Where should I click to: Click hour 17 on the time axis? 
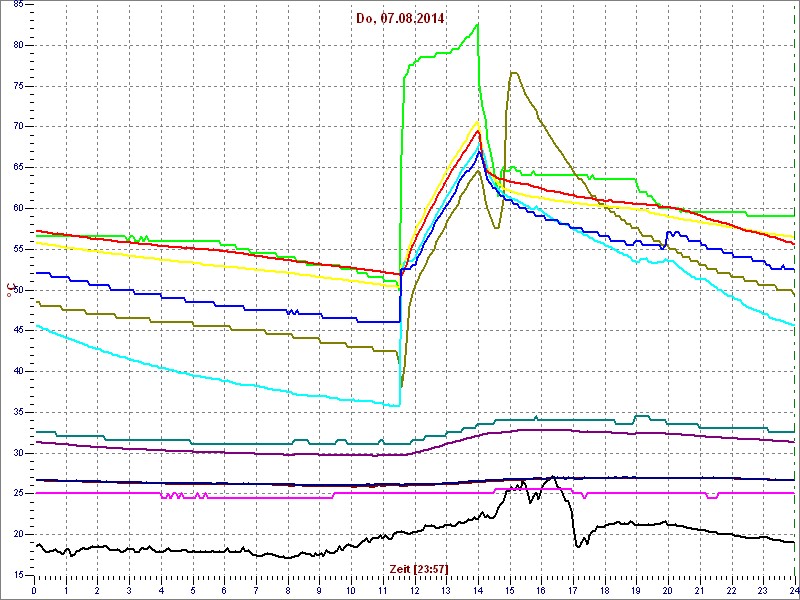pyautogui.click(x=573, y=589)
